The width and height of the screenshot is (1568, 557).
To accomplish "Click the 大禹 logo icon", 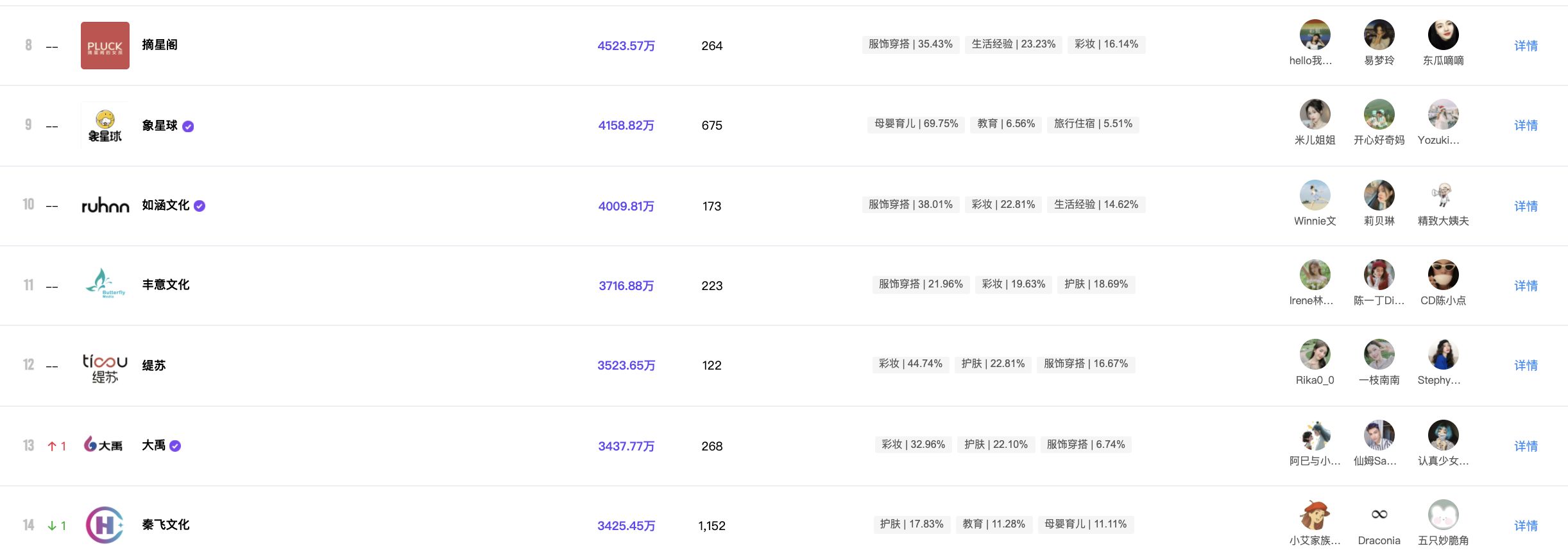I will (103, 445).
